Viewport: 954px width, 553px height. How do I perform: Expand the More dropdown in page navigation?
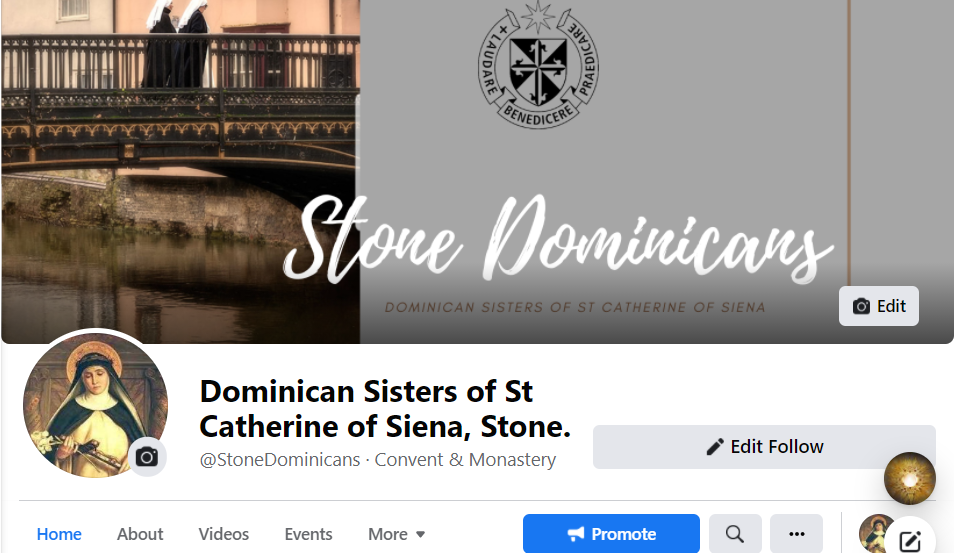coord(396,534)
